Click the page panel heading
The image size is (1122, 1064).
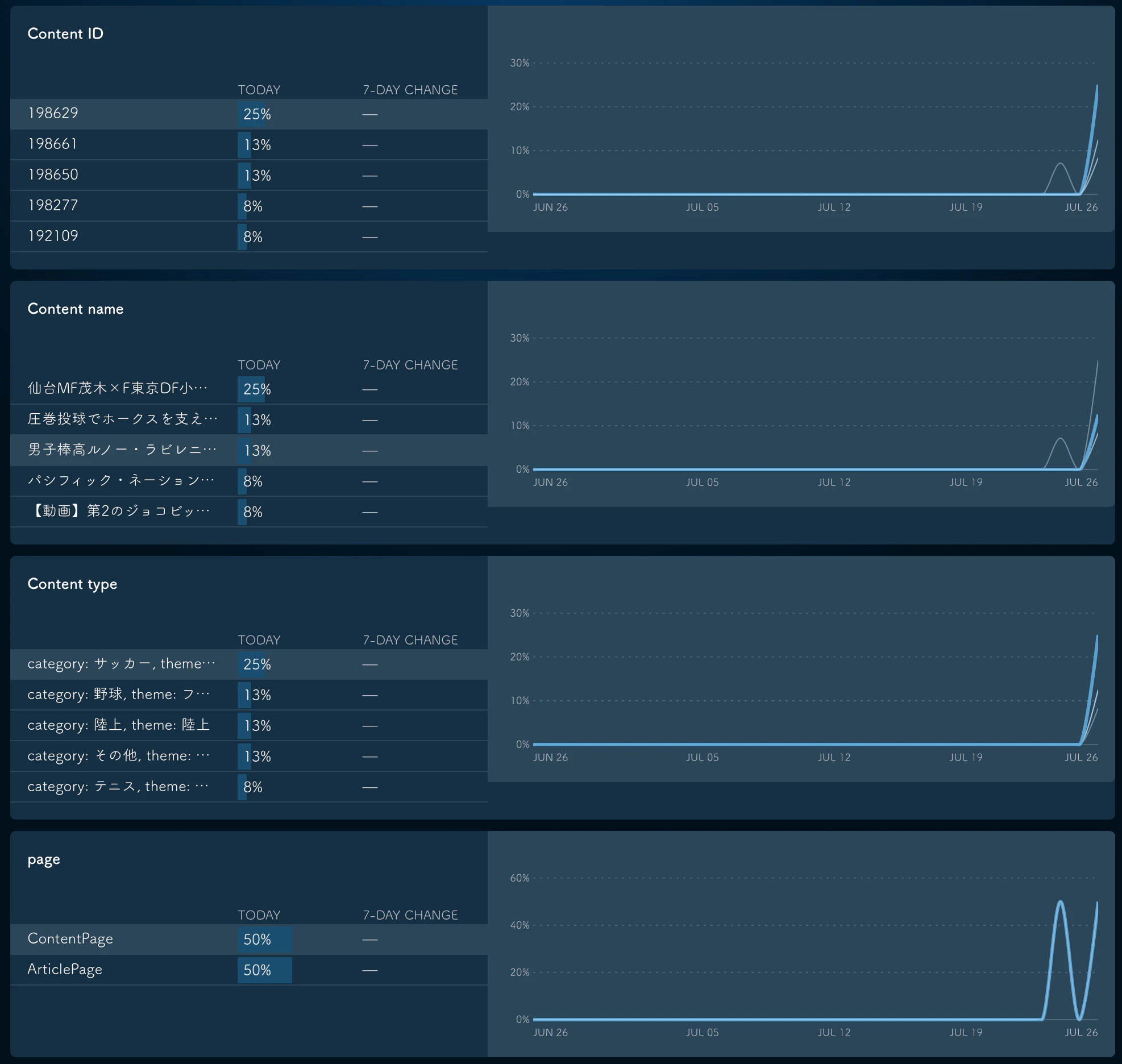point(44,860)
